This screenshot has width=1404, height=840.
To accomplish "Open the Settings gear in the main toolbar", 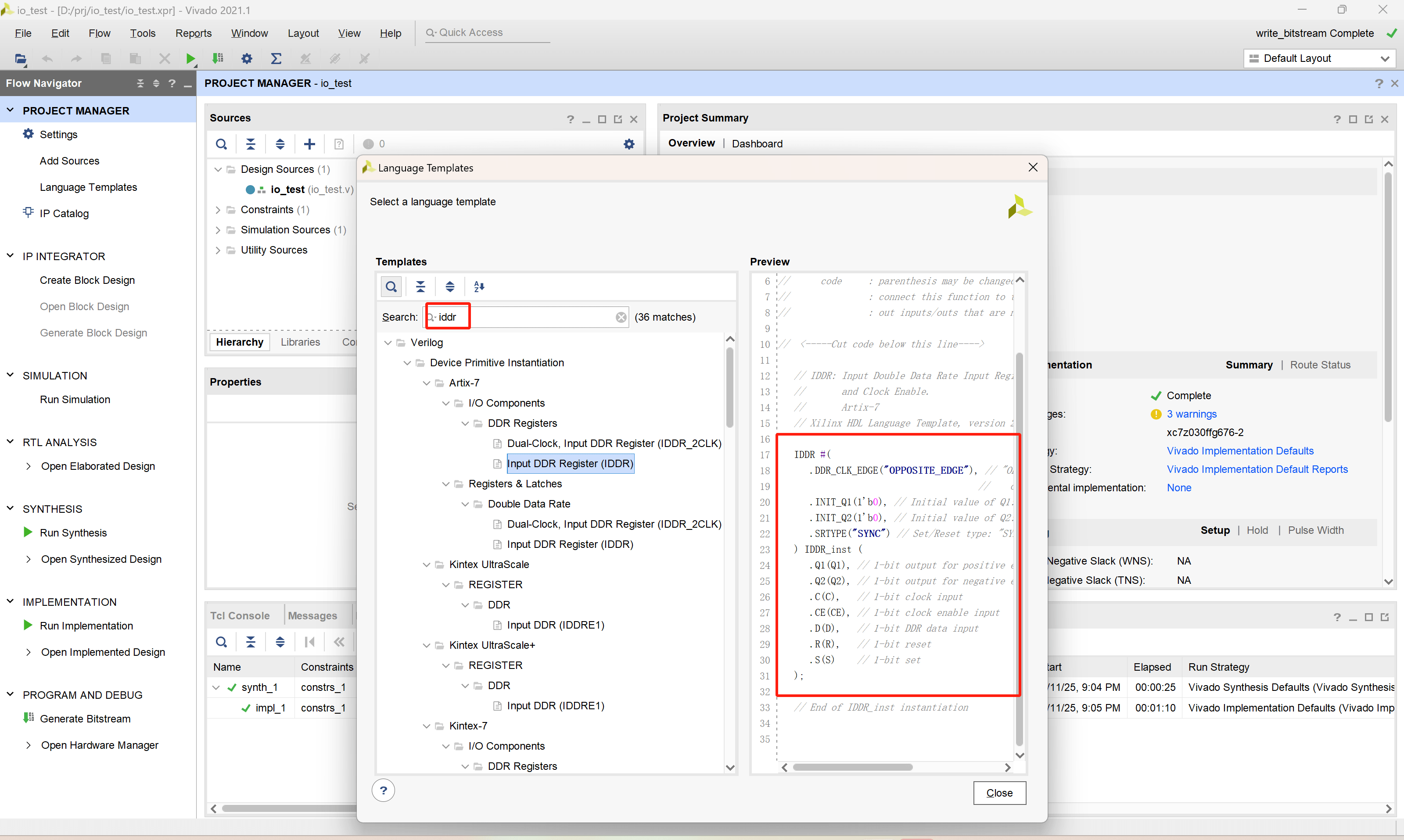I will click(246, 58).
